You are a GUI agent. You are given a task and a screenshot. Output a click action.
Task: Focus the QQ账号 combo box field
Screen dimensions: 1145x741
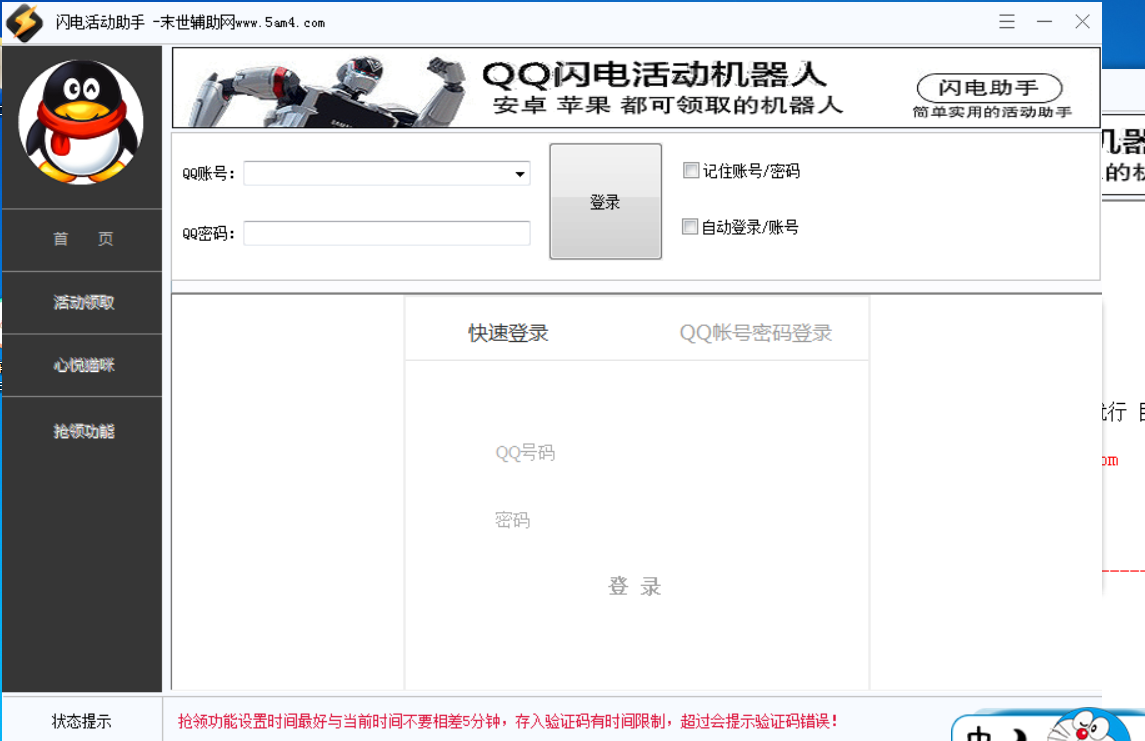click(386, 174)
